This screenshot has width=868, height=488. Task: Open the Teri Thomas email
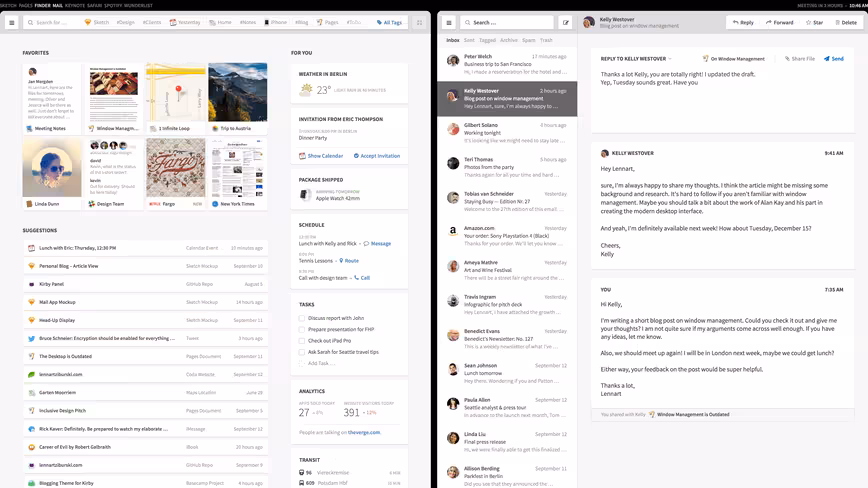pyautogui.click(x=507, y=167)
